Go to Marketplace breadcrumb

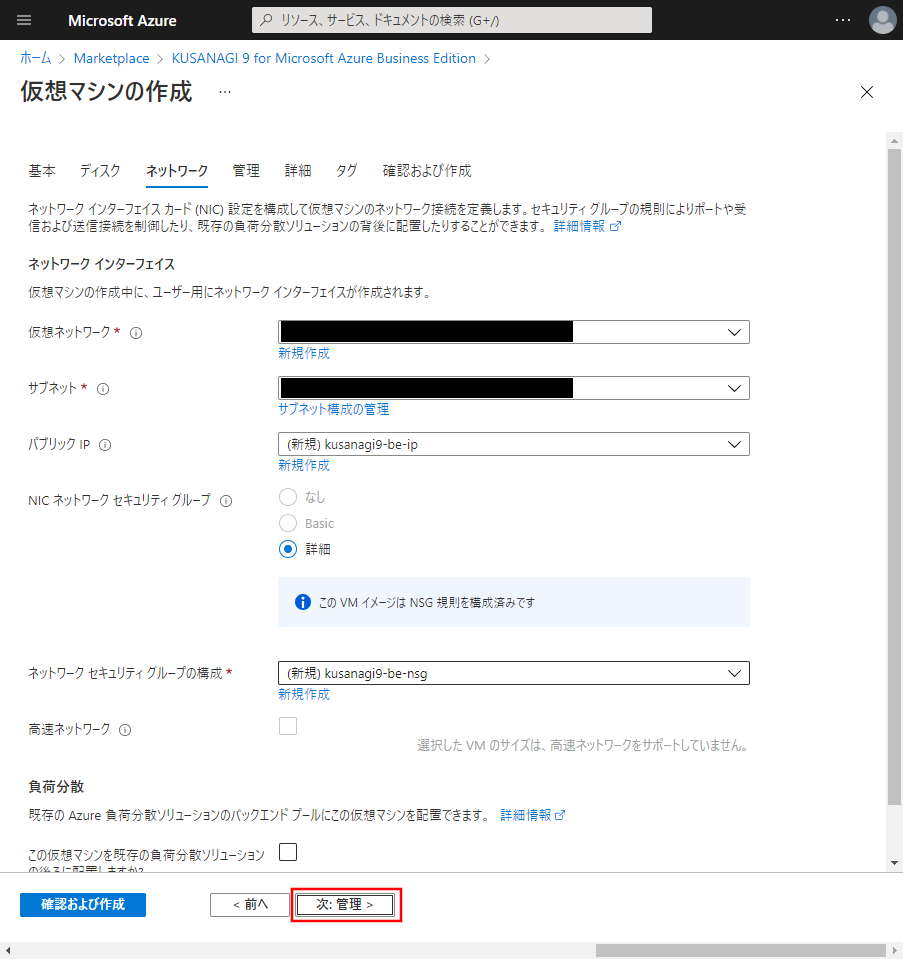[111, 59]
